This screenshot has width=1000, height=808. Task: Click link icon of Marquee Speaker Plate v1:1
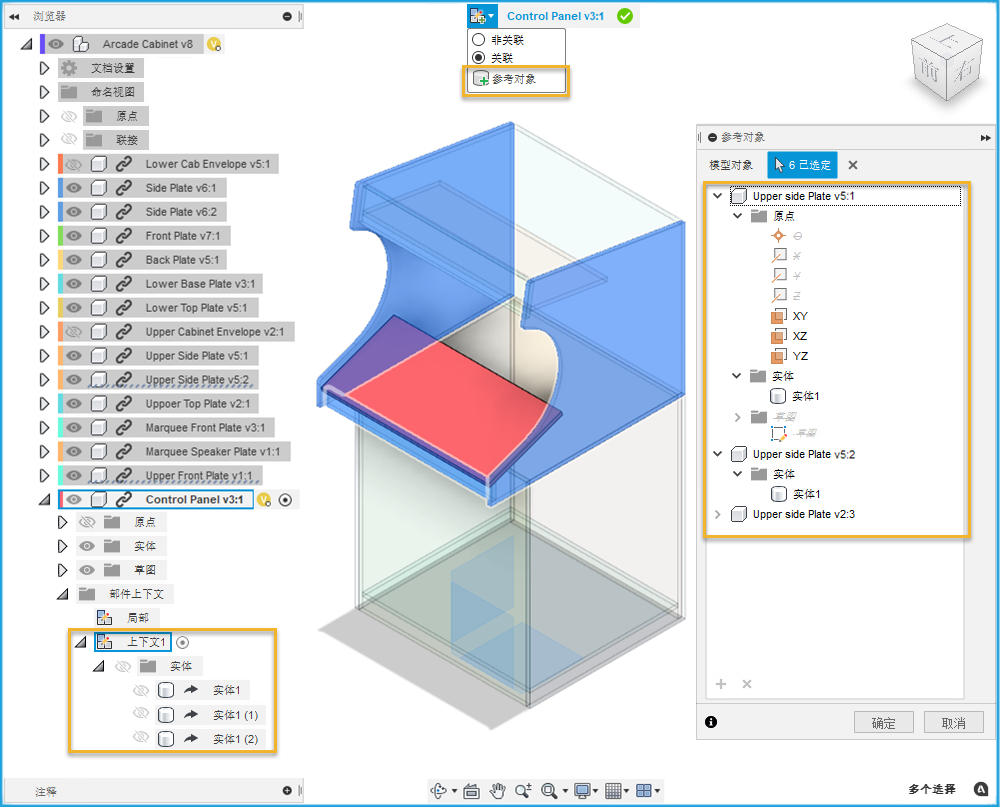tap(124, 452)
